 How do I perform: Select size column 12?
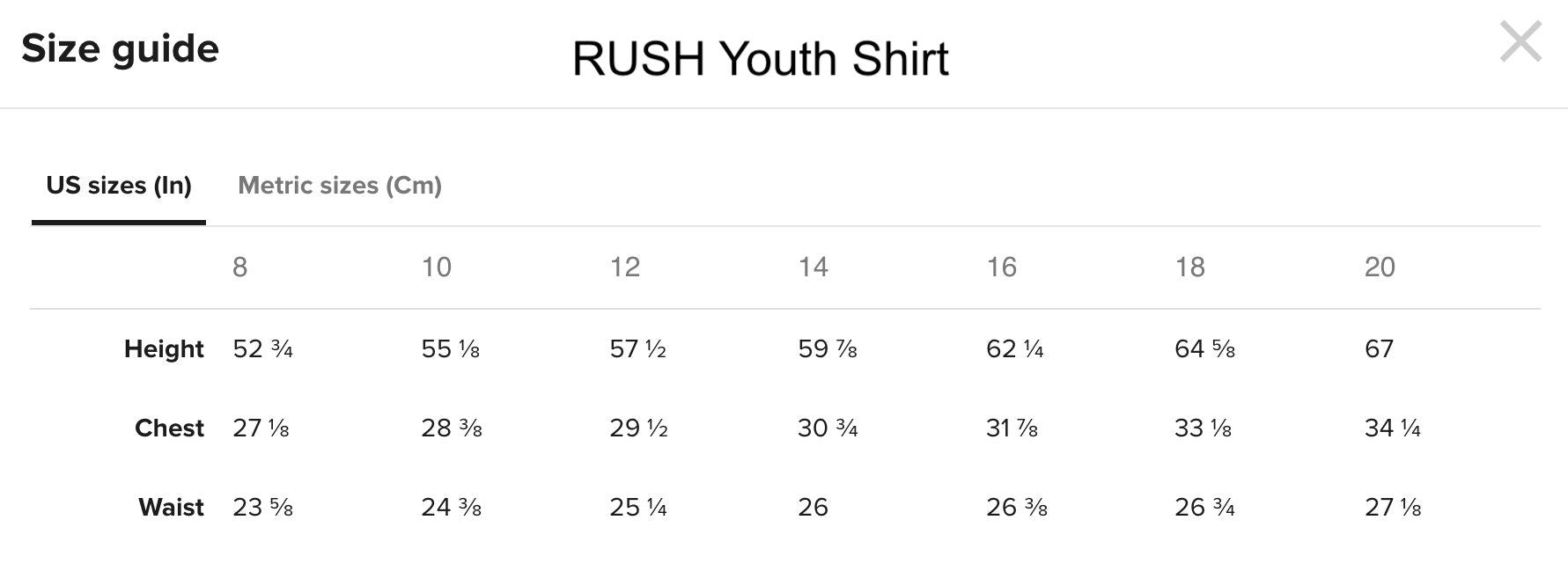(x=626, y=268)
